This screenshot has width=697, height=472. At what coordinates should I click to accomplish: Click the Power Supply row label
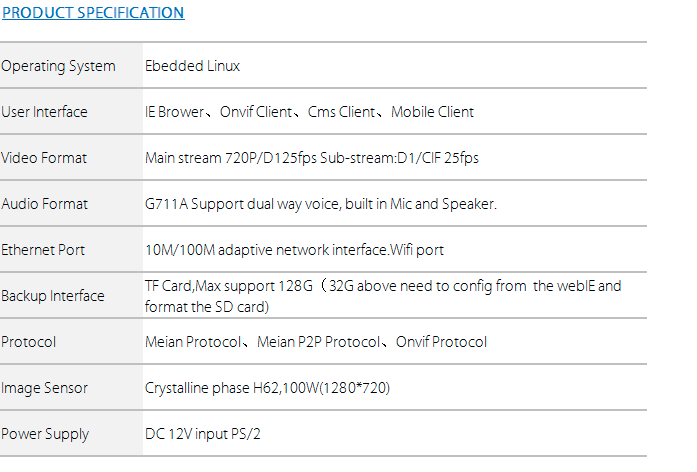pos(44,434)
